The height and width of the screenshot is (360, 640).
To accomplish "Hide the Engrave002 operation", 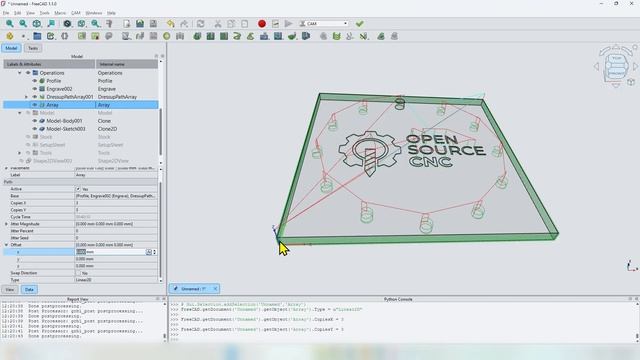I will pos(35,89).
